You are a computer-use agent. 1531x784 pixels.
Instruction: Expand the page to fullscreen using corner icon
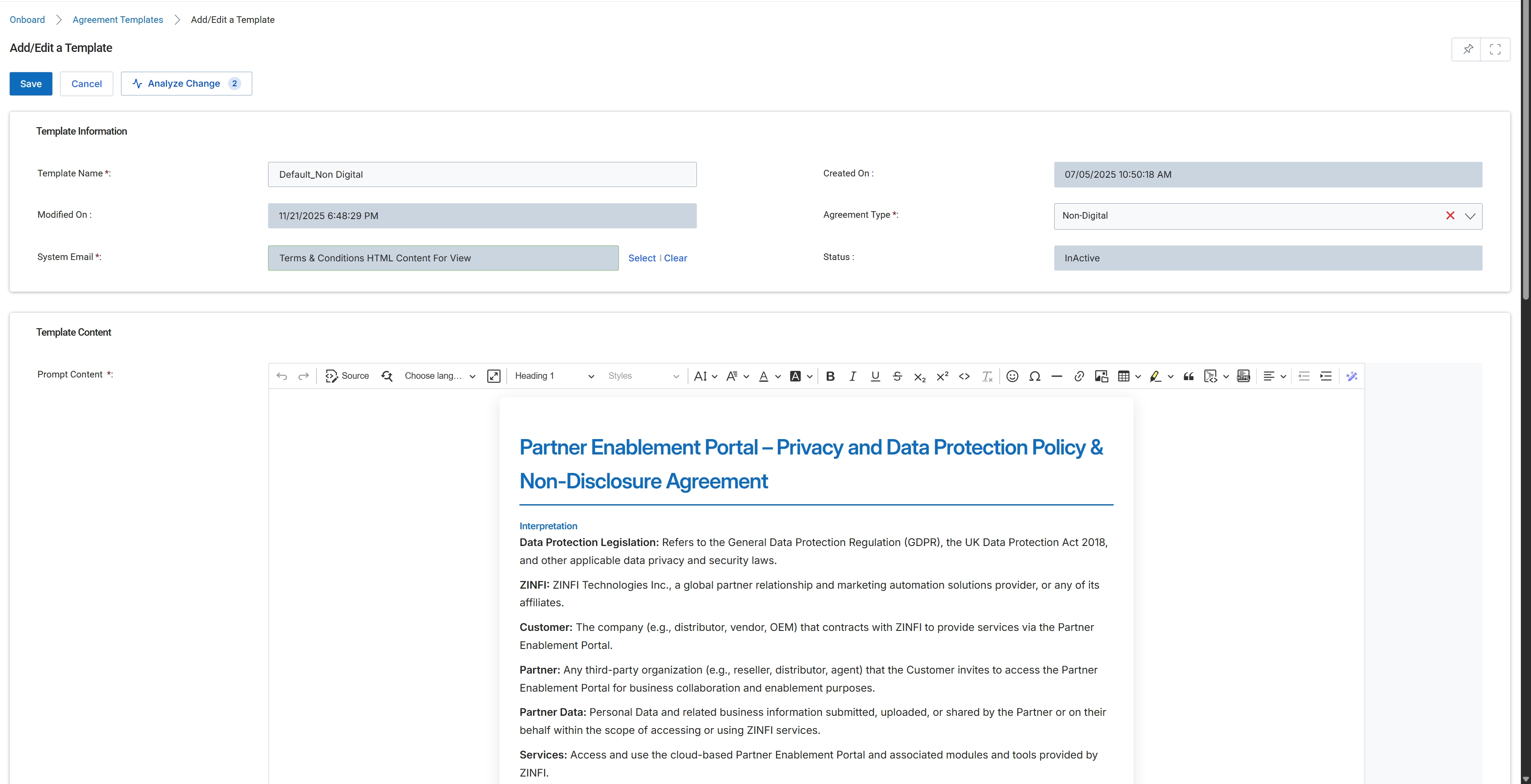pyautogui.click(x=1495, y=49)
